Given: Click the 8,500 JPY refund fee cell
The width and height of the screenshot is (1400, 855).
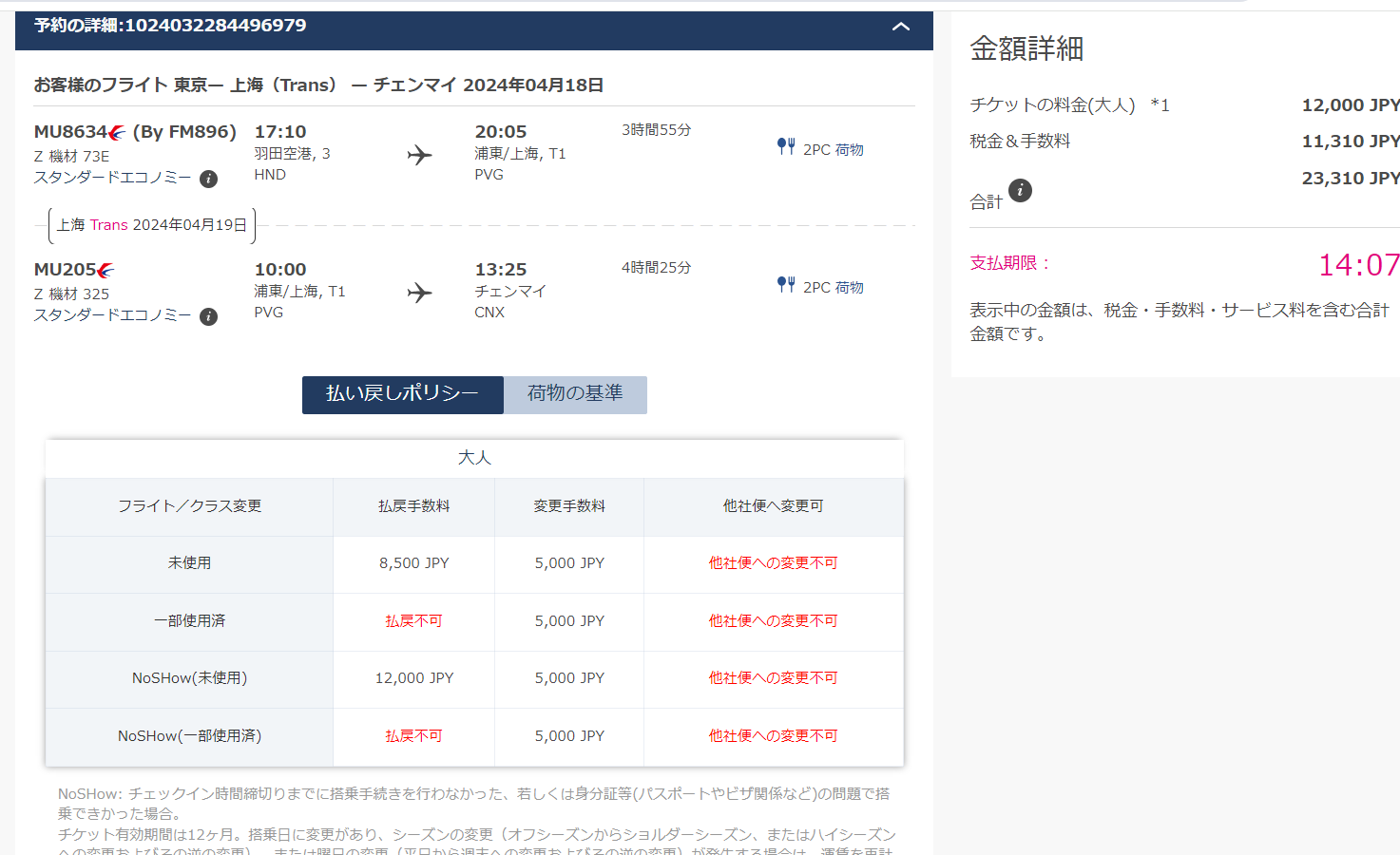Looking at the screenshot, I should (413, 563).
